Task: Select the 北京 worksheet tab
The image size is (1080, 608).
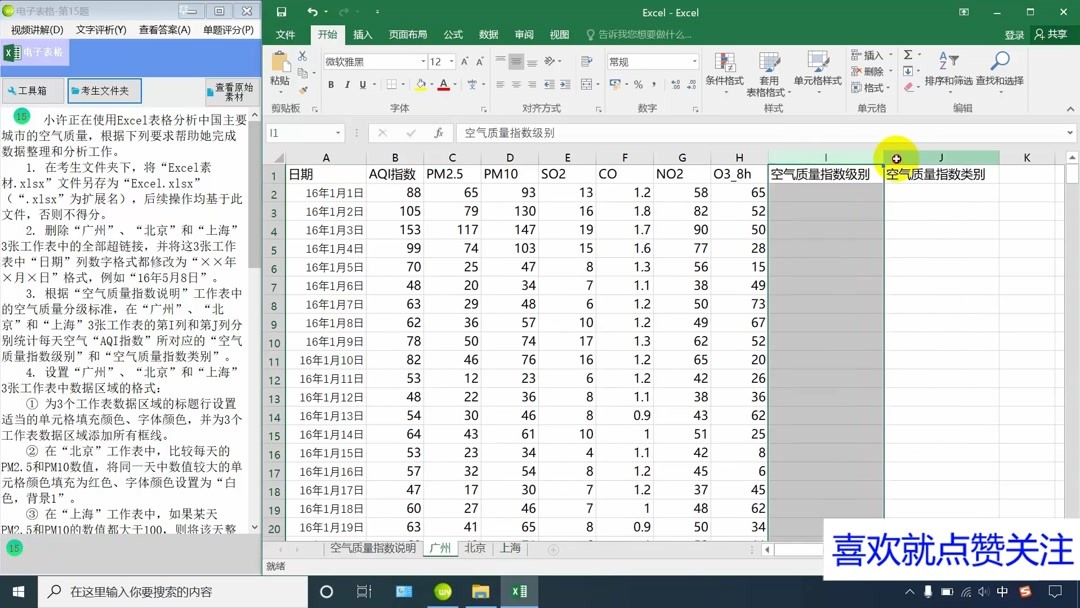Action: pyautogui.click(x=475, y=548)
